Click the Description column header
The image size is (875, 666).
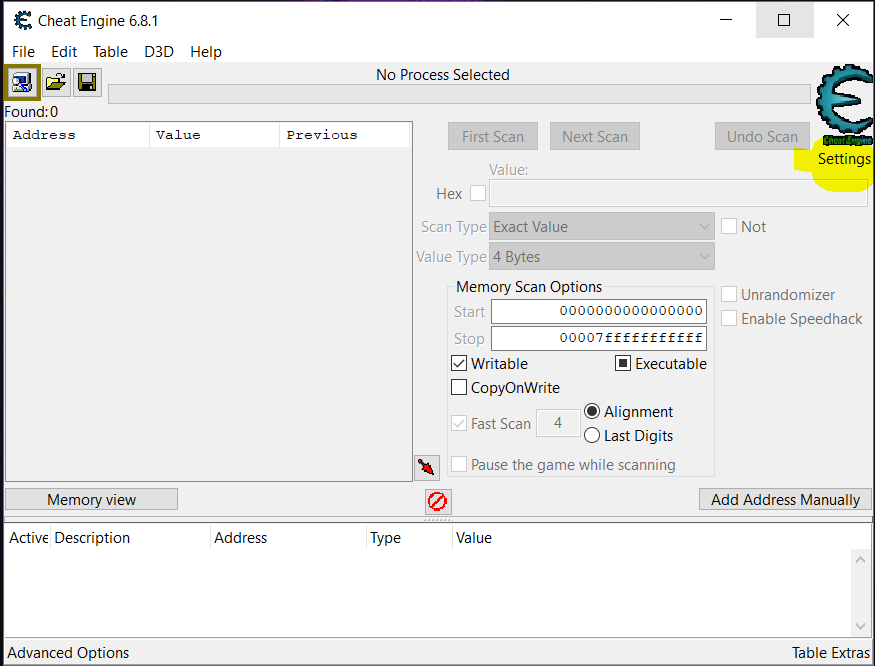pyautogui.click(x=131, y=538)
